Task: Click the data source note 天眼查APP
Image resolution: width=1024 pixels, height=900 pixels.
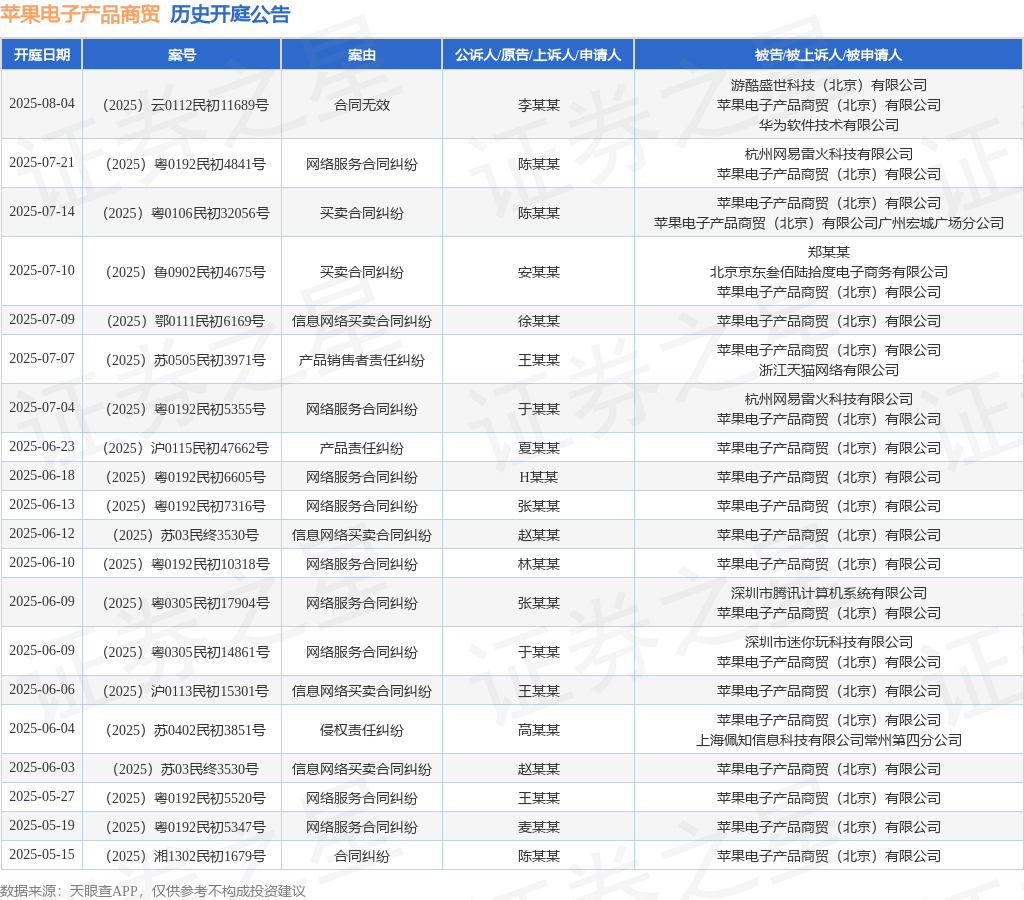Action: [103, 891]
